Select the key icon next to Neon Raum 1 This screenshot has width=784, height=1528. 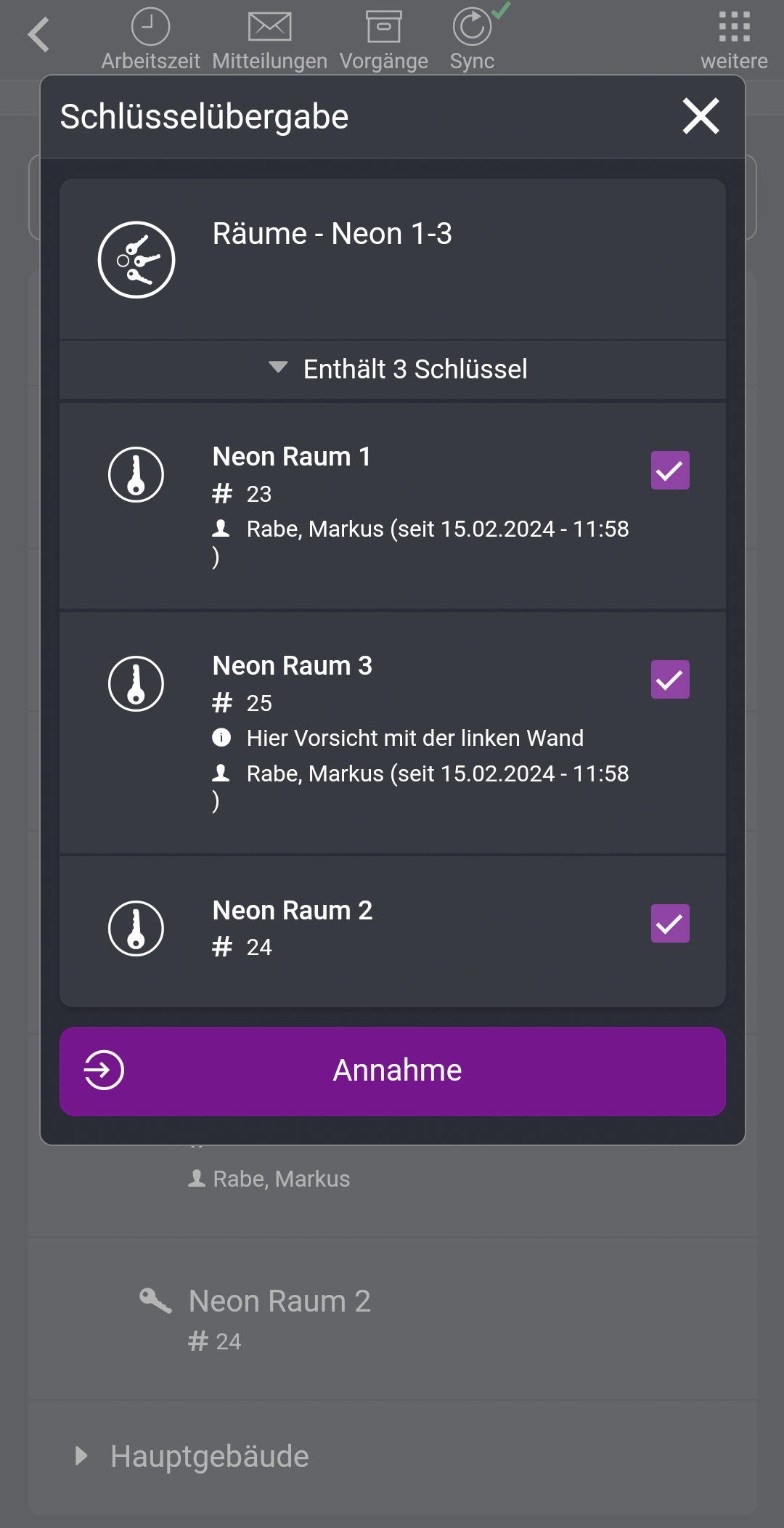pyautogui.click(x=136, y=474)
